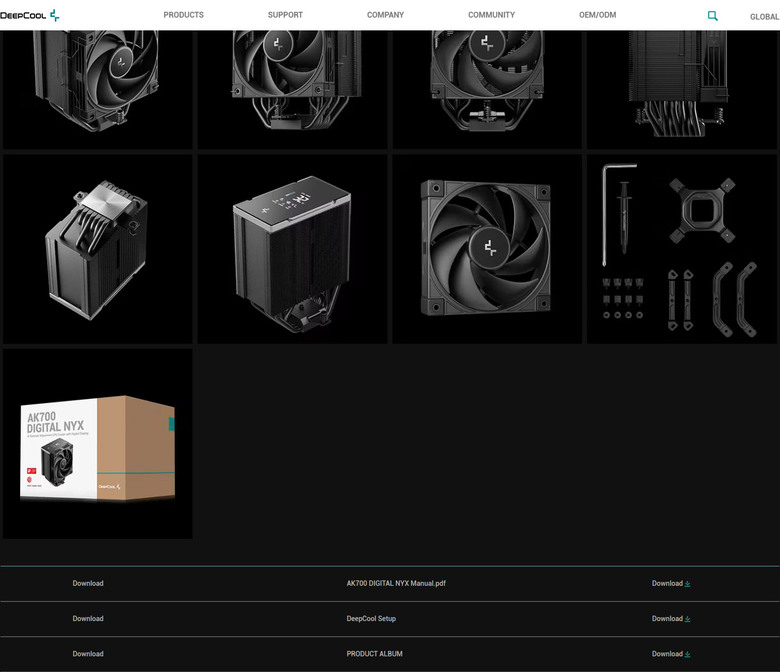Screen dimensions: 780x672
Task: Open the search magnifier icon
Action: (712, 16)
